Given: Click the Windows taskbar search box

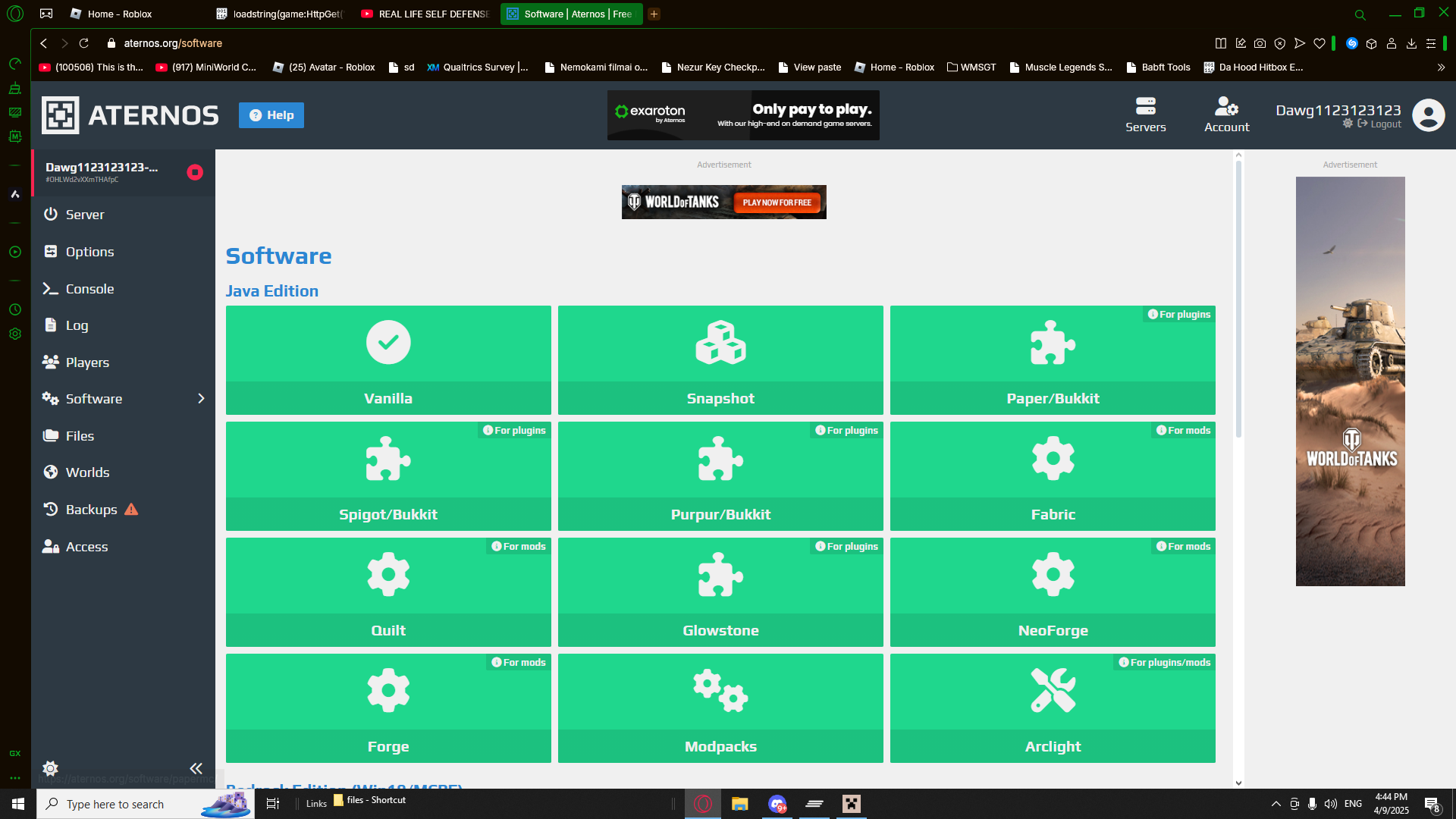Looking at the screenshot, I should click(x=146, y=804).
